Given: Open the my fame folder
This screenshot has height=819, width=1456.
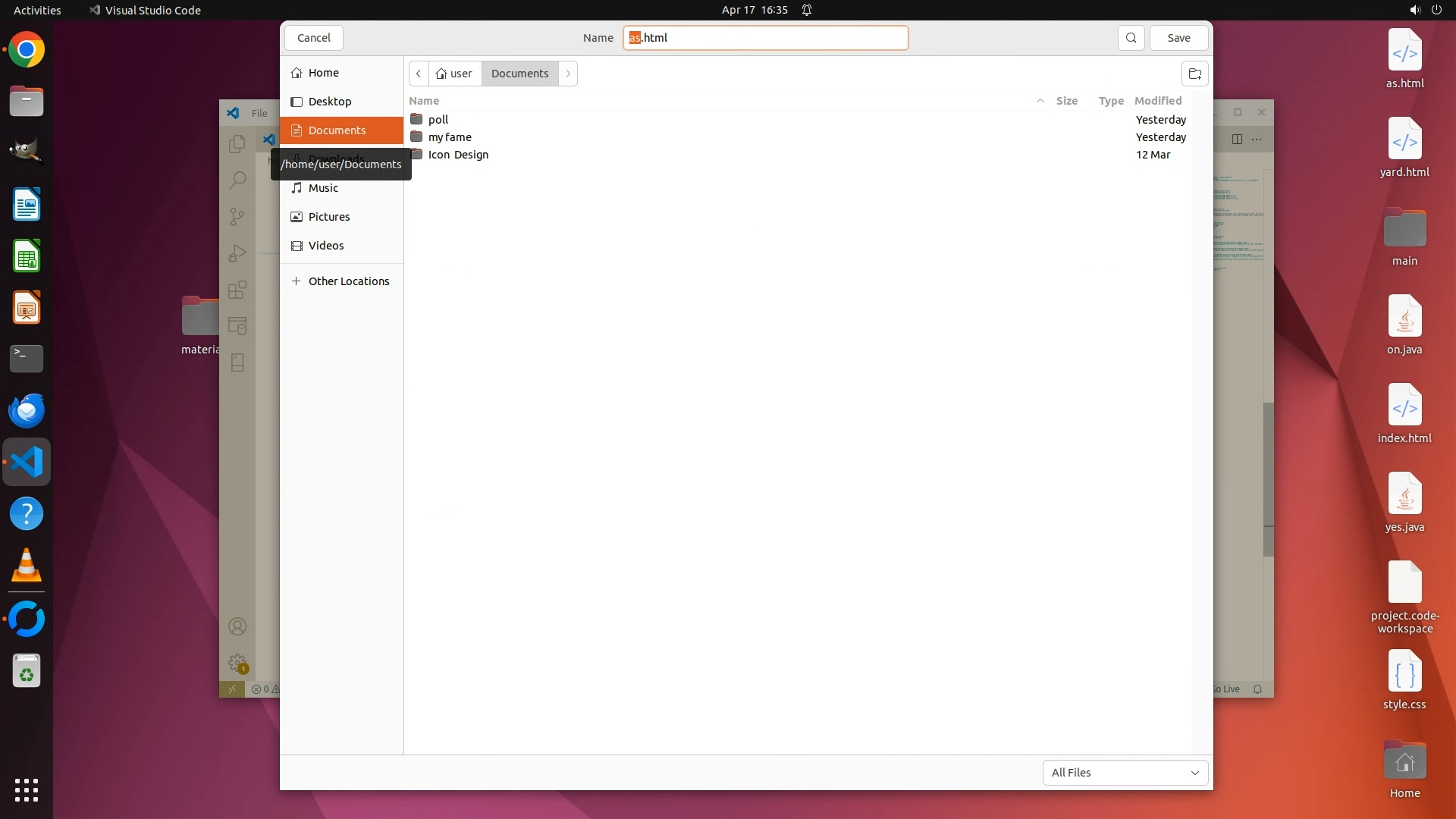Looking at the screenshot, I should coord(450,137).
